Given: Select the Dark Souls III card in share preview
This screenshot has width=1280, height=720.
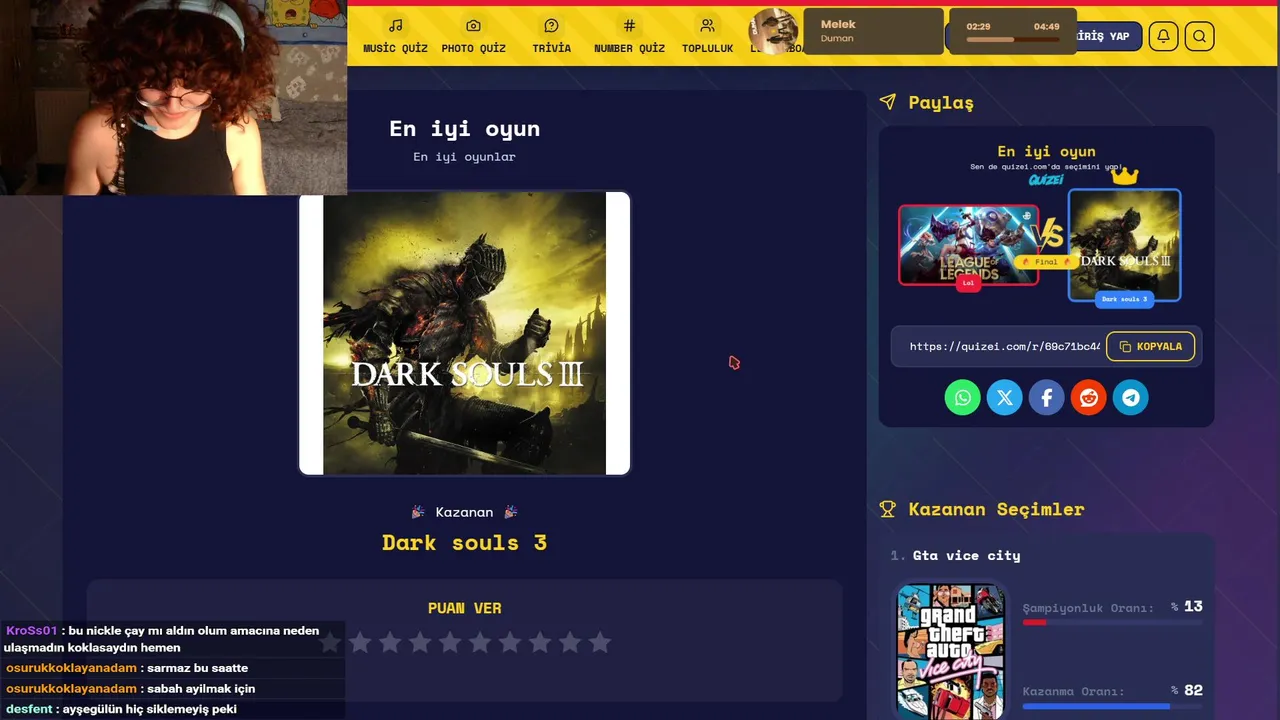Looking at the screenshot, I should 1124,245.
